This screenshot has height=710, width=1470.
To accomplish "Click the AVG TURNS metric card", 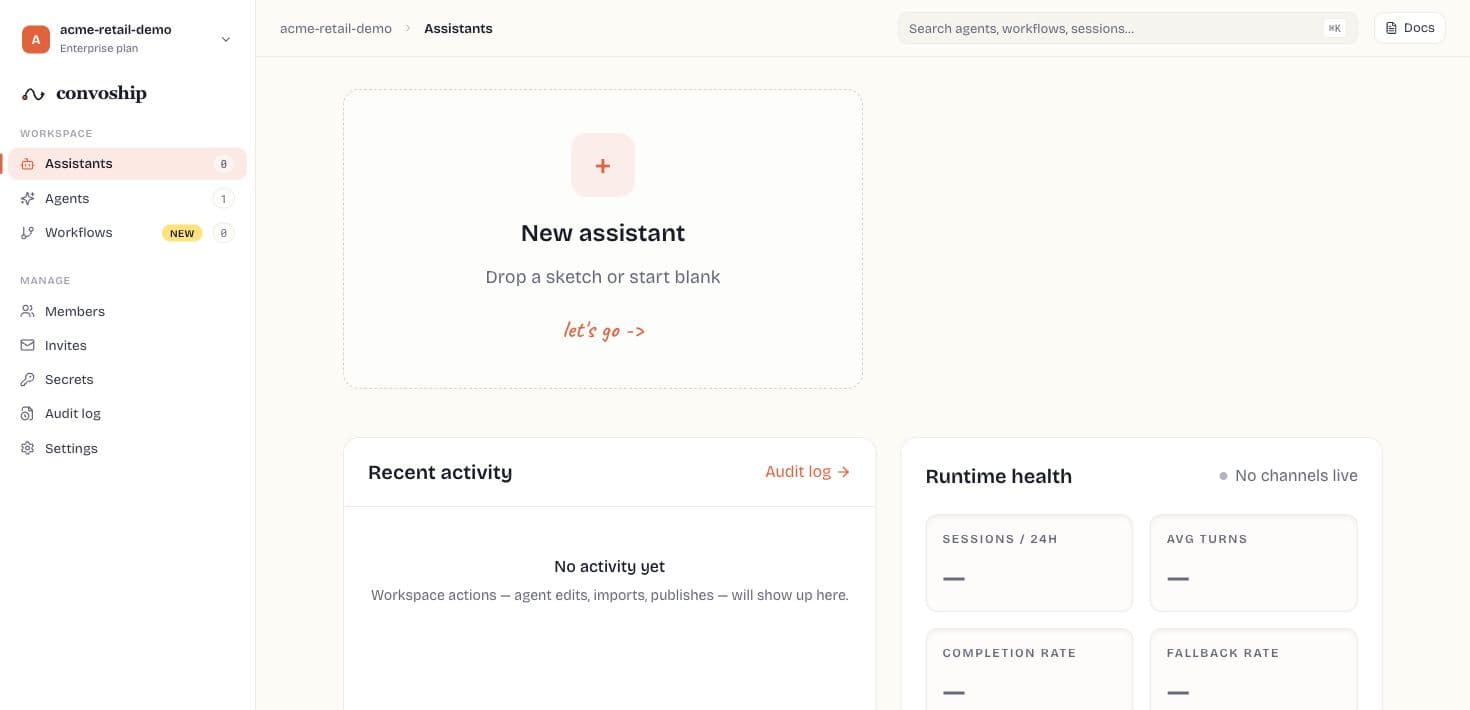I will [x=1253, y=563].
